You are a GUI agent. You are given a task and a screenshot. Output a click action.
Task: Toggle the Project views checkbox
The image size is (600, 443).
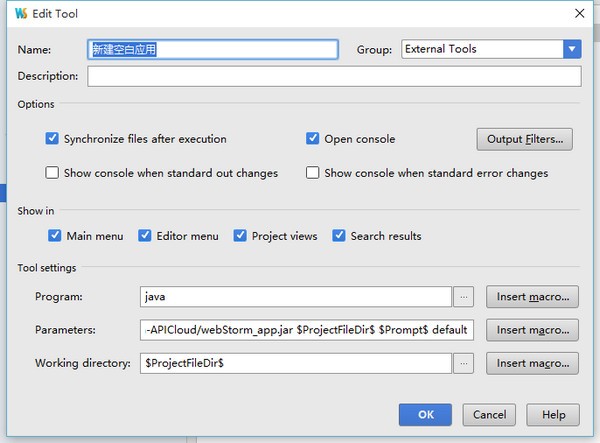pyautogui.click(x=240, y=236)
